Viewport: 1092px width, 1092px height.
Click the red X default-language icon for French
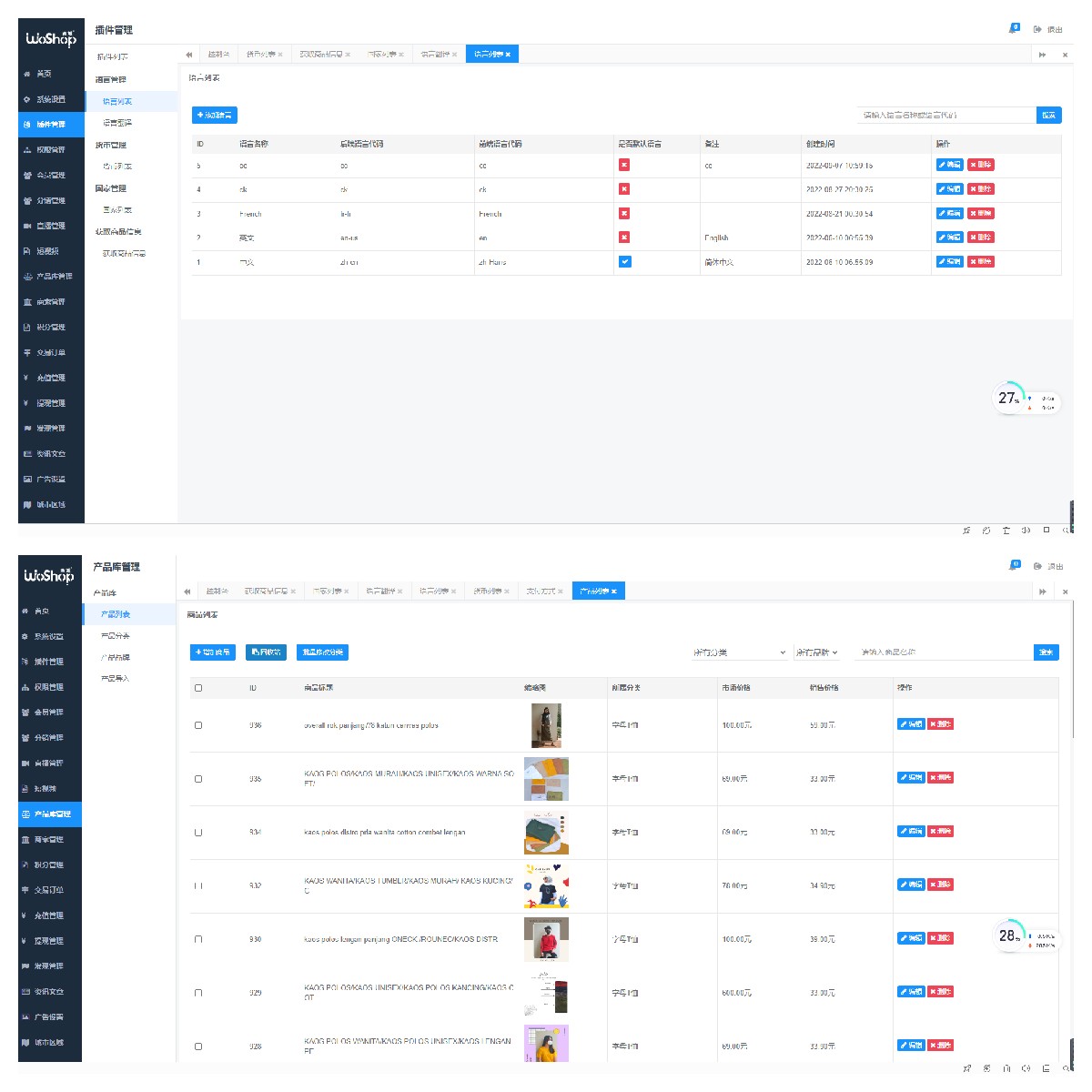(x=624, y=213)
